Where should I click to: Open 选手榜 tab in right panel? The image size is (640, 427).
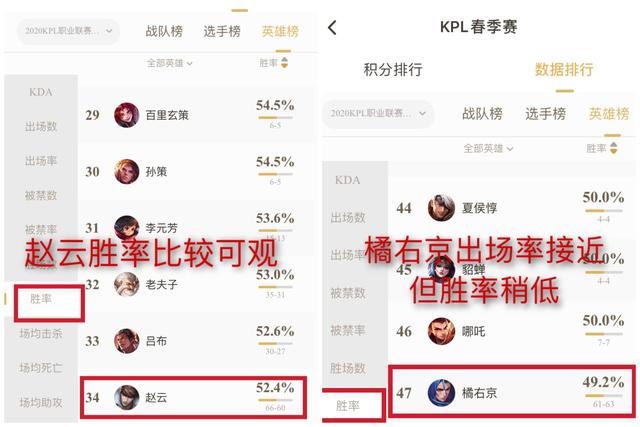(x=545, y=114)
